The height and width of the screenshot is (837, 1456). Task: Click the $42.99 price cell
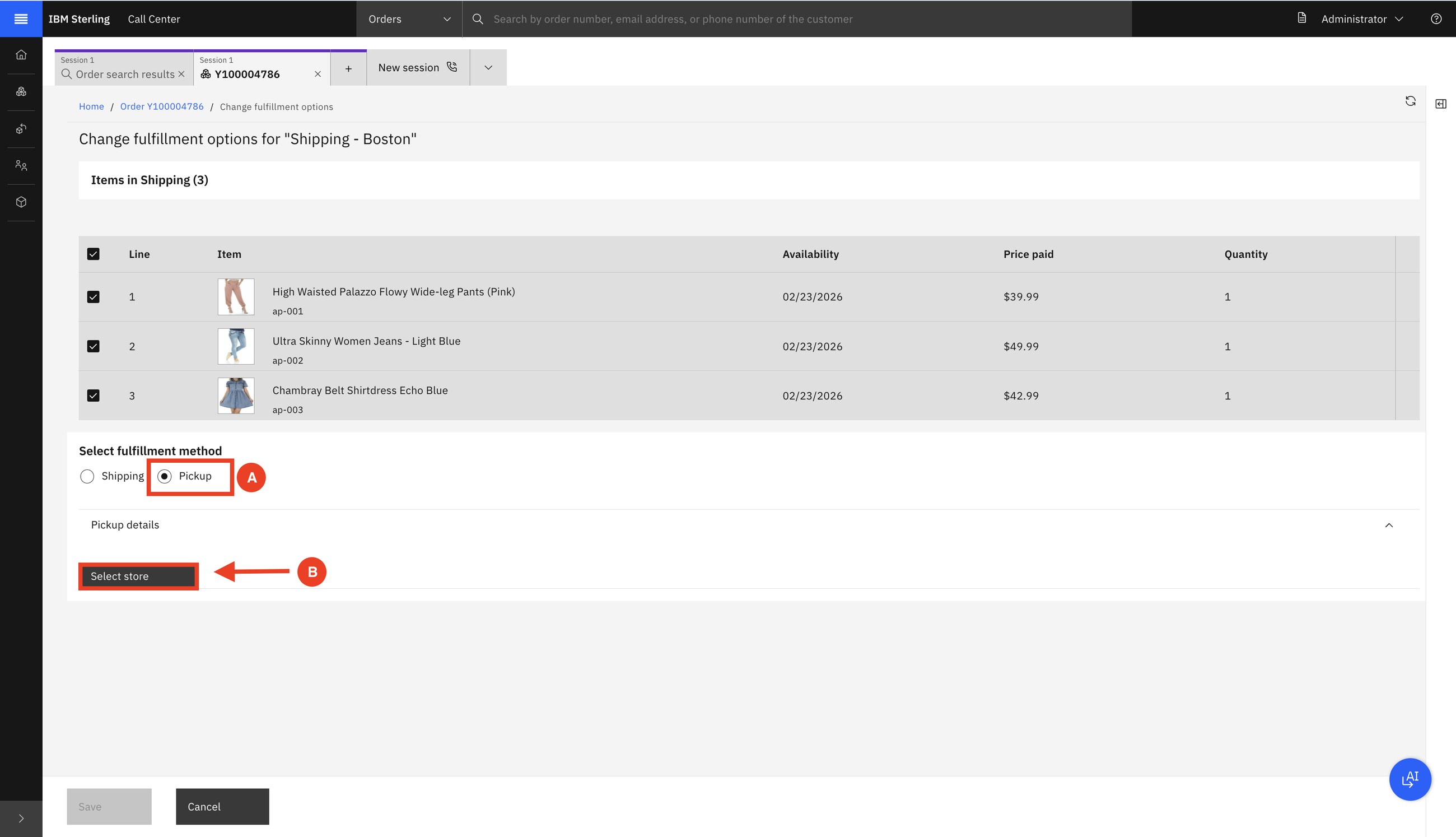[x=1020, y=396]
